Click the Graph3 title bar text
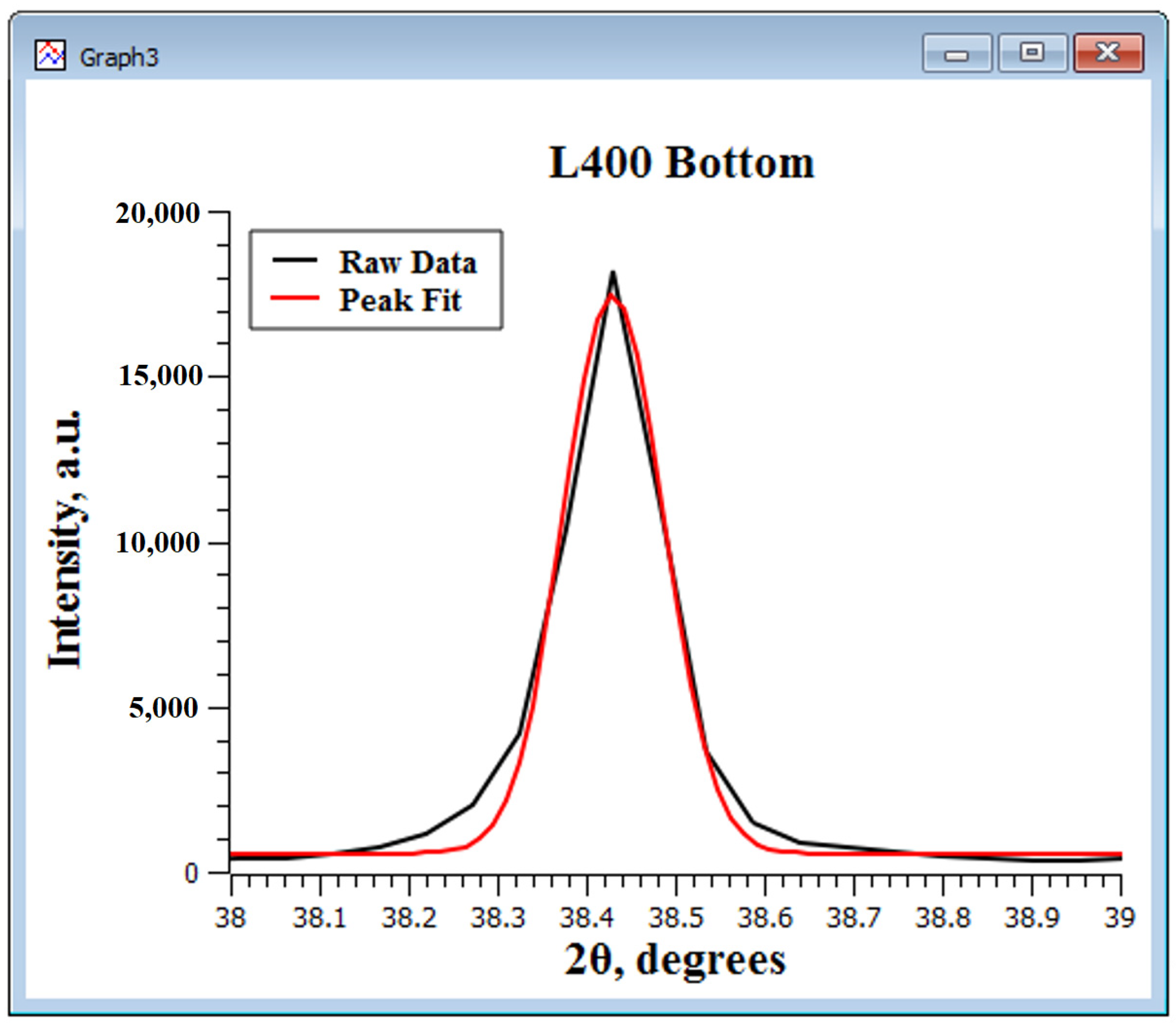The image size is (1176, 1026). pos(118,58)
